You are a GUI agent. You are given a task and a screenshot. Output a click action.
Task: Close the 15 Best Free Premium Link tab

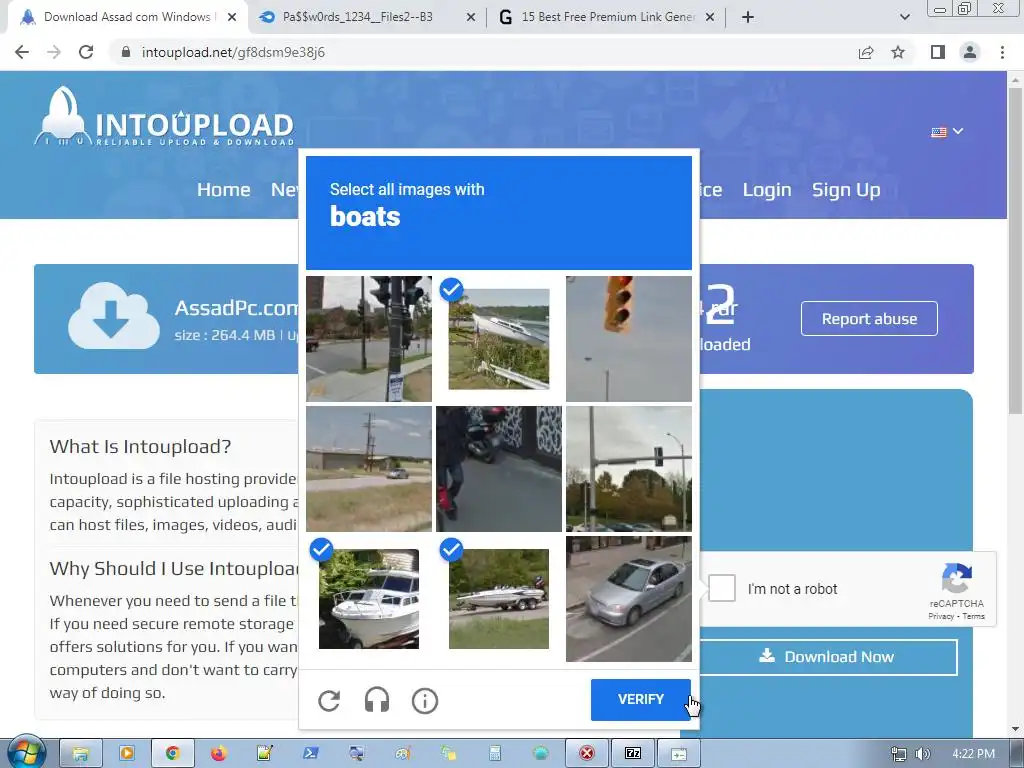click(710, 18)
